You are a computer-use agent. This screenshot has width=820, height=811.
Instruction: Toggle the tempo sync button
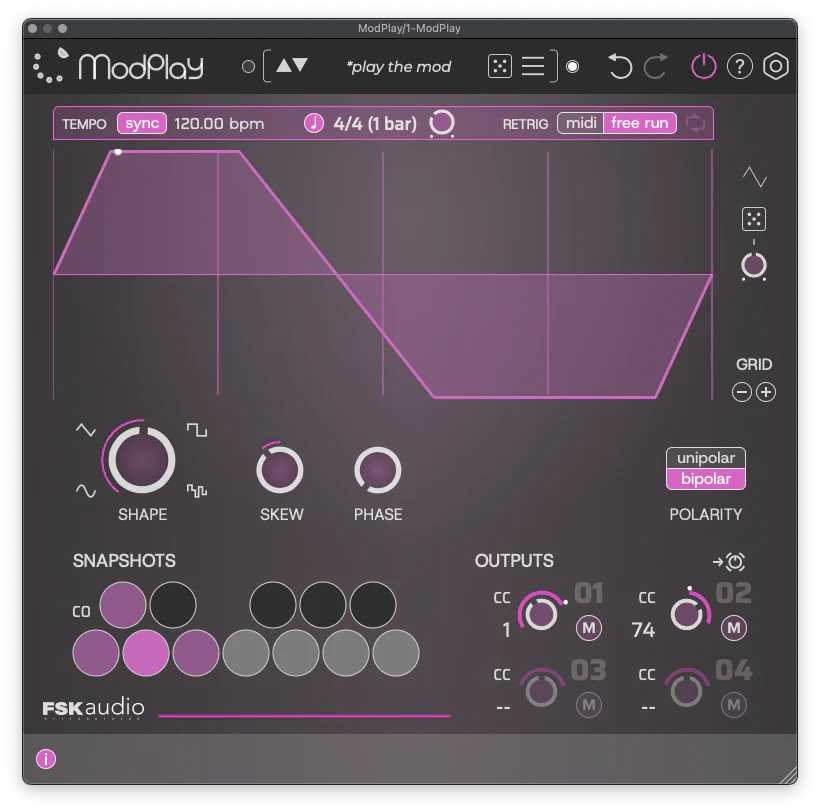[142, 123]
